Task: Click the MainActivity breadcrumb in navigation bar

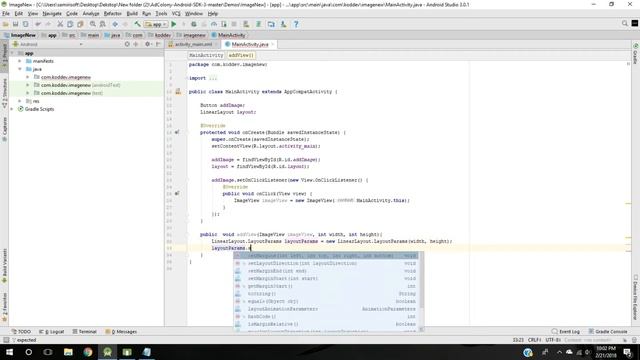Action: tap(228, 35)
